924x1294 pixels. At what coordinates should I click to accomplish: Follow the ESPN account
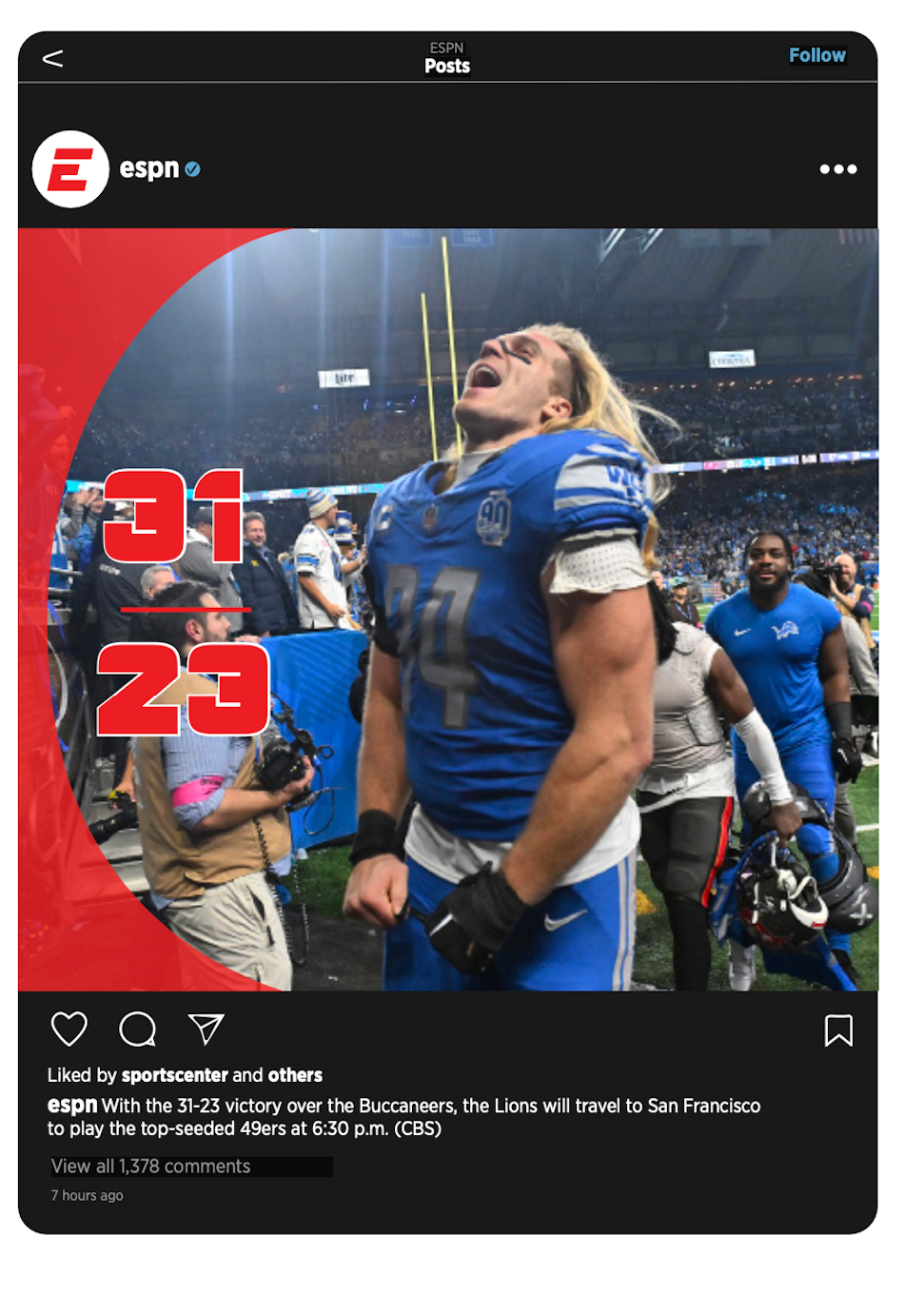[x=816, y=55]
